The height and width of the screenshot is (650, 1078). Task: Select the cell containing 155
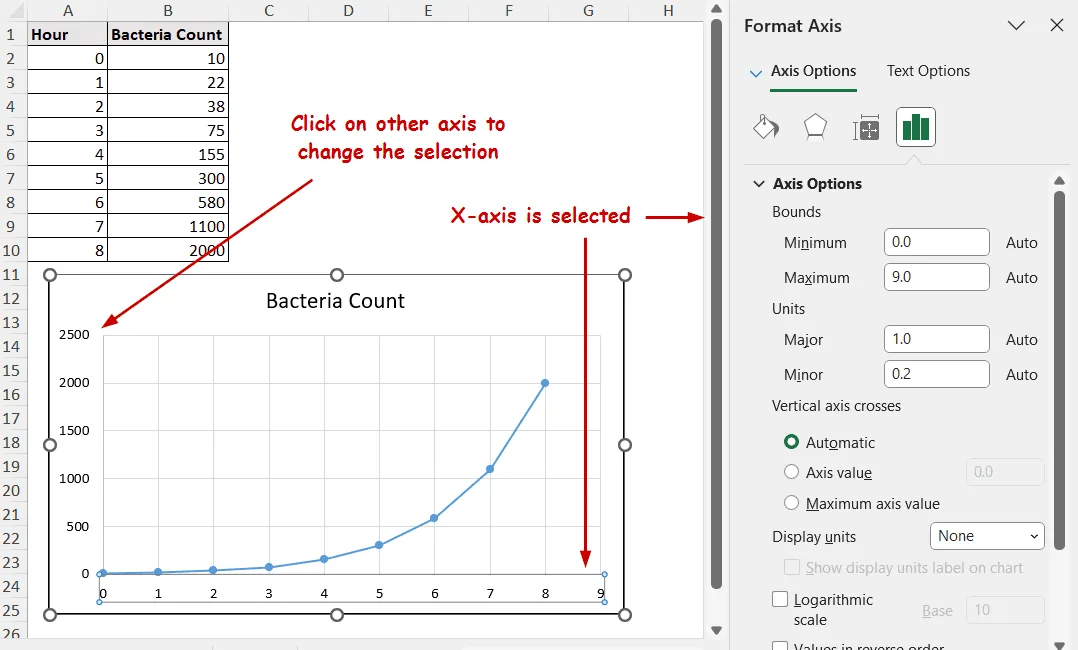point(168,154)
